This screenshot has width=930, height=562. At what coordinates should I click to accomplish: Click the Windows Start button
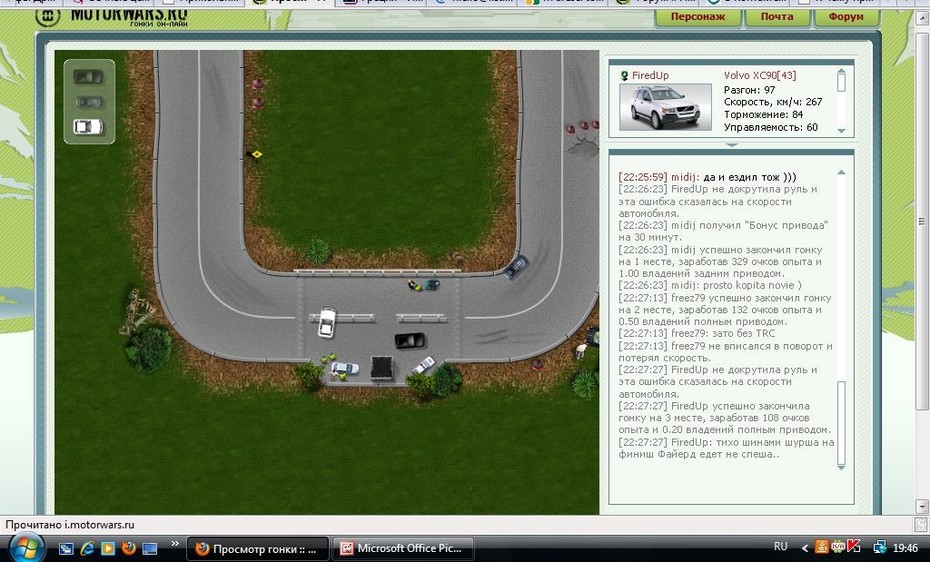pyautogui.click(x=24, y=548)
